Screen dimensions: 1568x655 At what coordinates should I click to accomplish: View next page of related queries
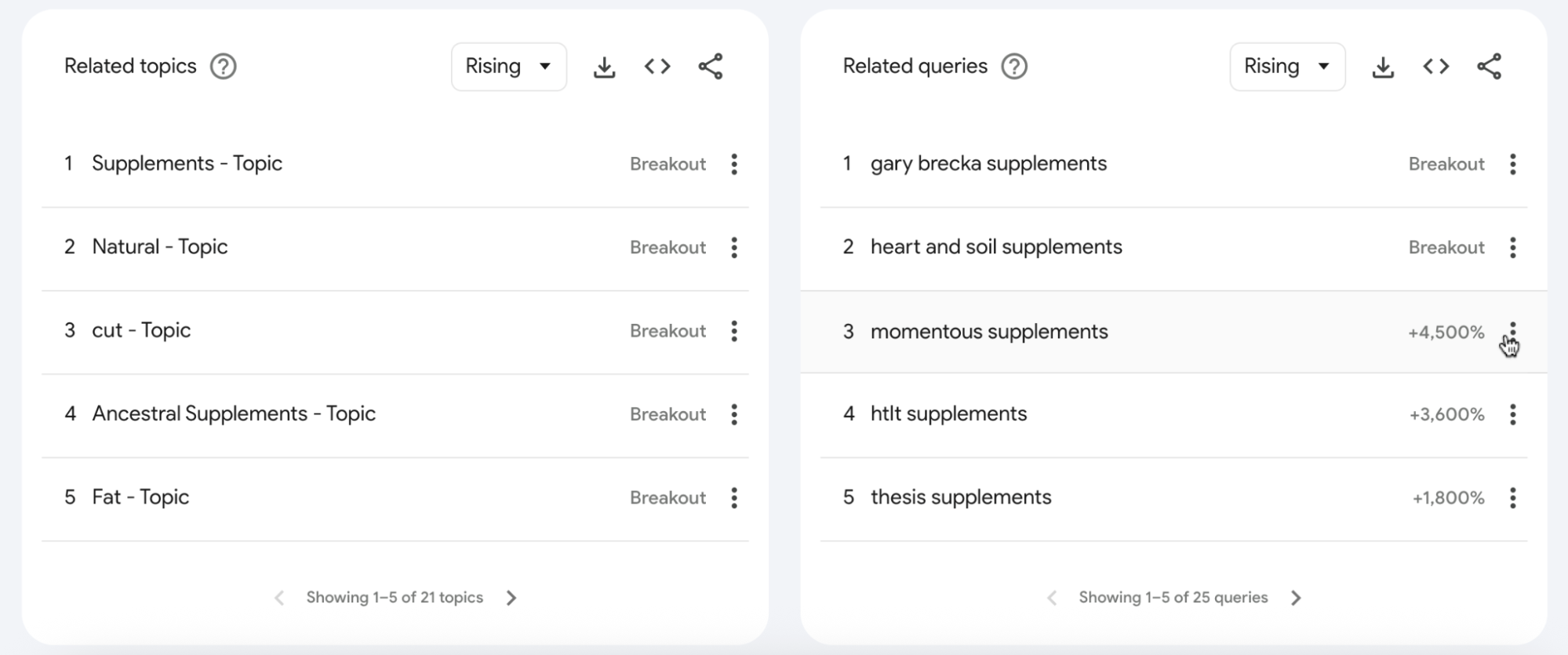coord(1295,597)
